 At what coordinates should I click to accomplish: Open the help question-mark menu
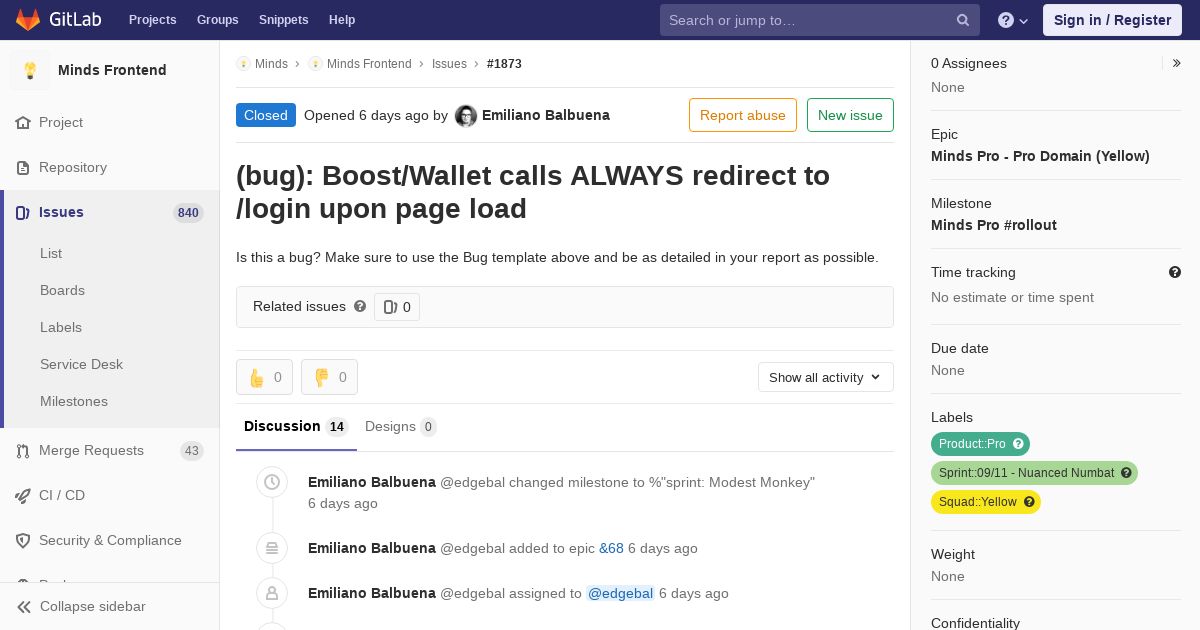pos(1013,20)
